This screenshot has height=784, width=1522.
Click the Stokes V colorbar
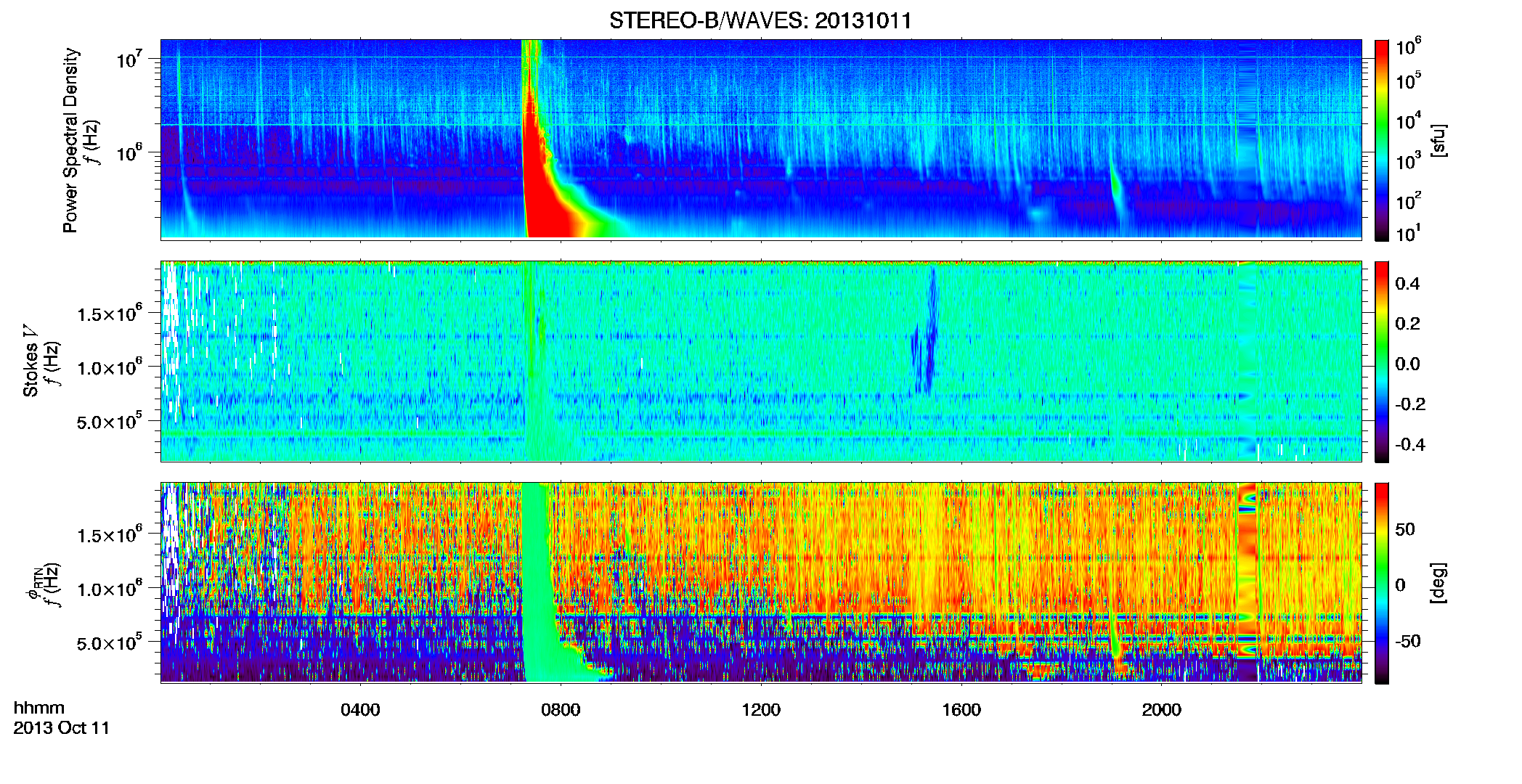[1382, 362]
